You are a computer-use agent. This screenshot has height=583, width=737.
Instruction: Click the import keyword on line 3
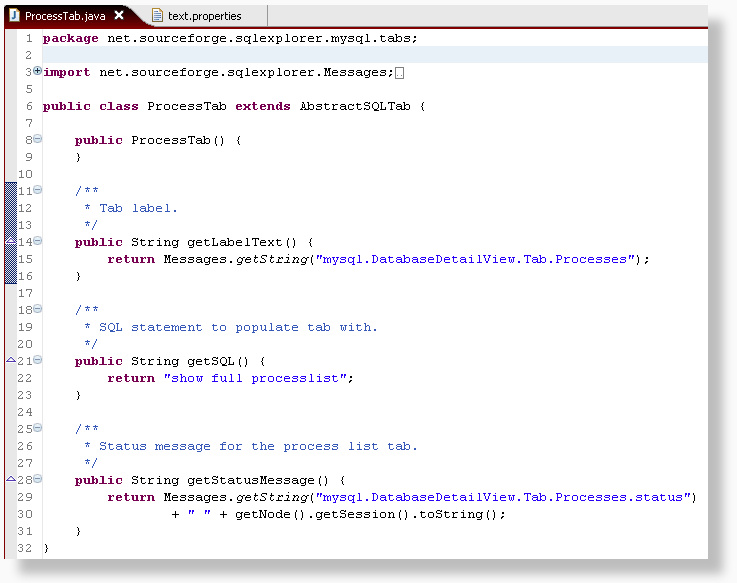point(67,72)
